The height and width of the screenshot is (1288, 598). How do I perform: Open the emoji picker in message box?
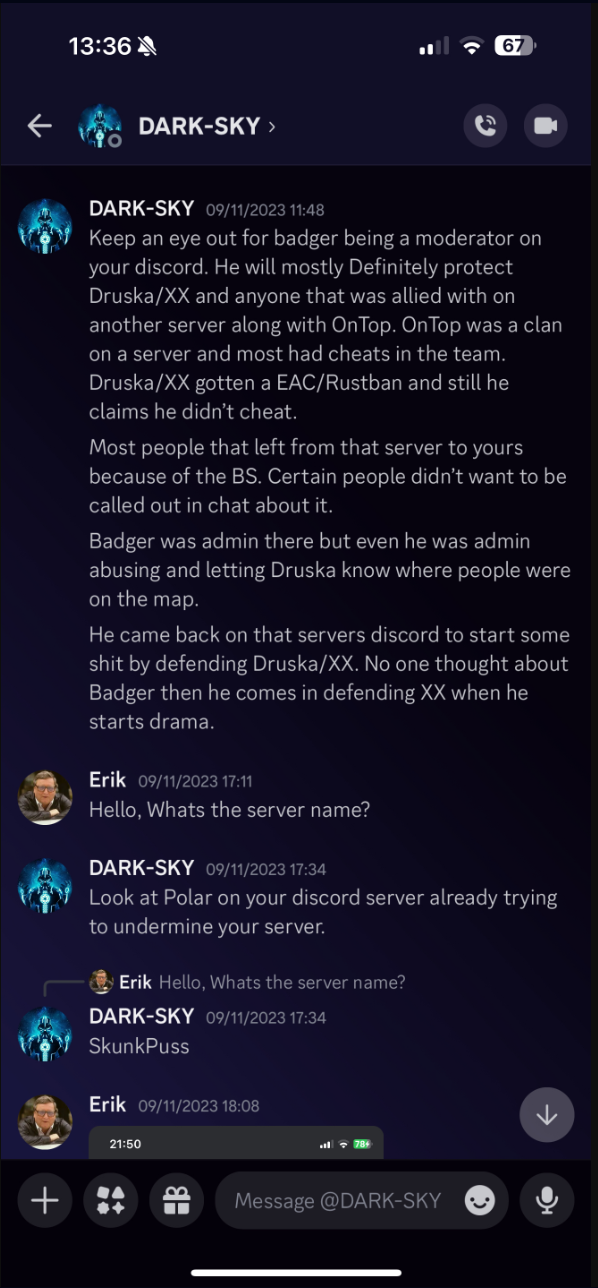[480, 1201]
